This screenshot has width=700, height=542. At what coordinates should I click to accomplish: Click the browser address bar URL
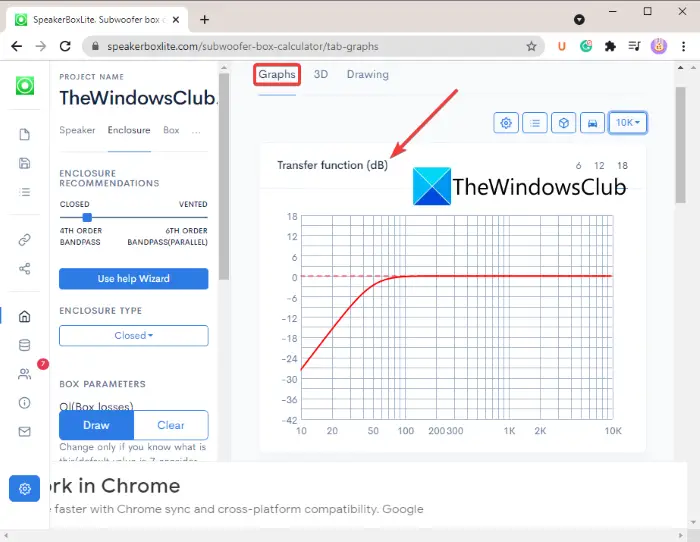tap(242, 46)
